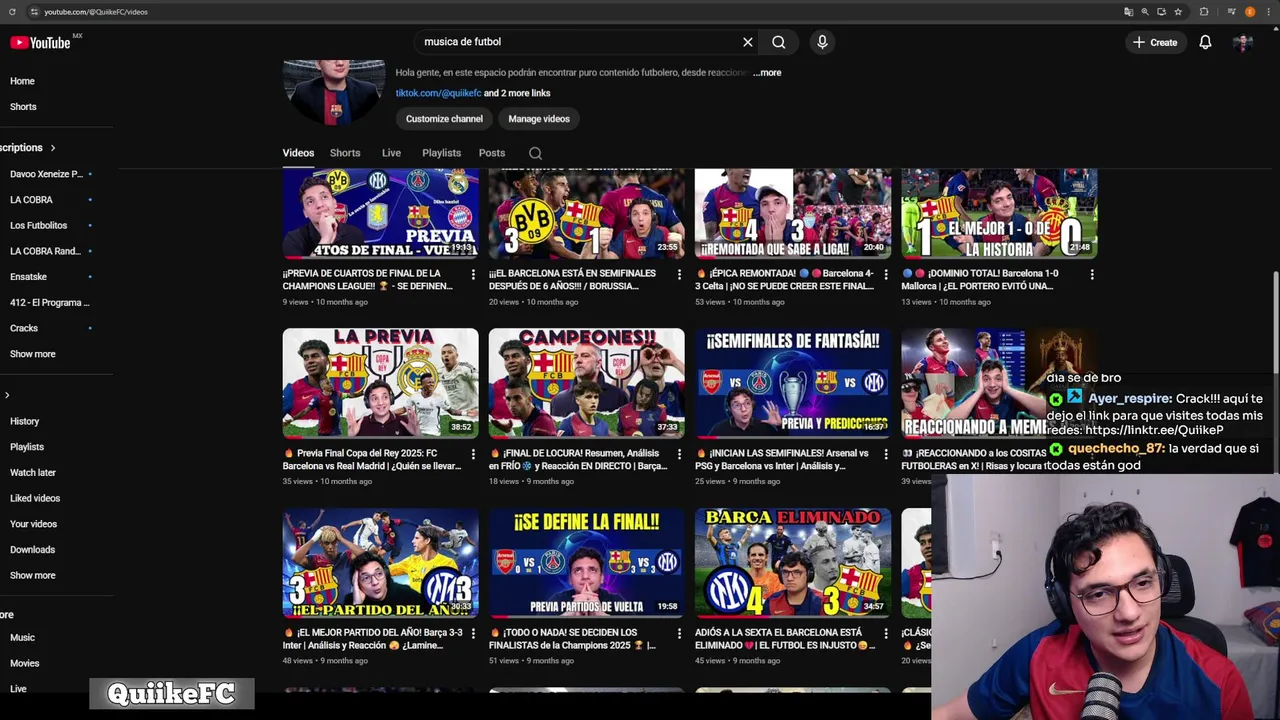1280x720 pixels.
Task: Open options for PREVIA DE CUARTOS DE FINAL video
Action: [x=473, y=274]
